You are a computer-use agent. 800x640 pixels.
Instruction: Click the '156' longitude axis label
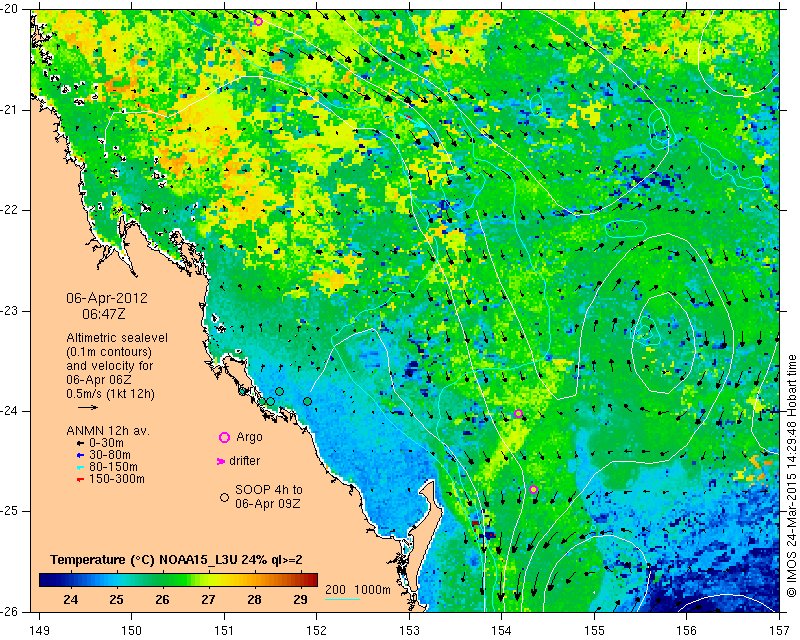tap(687, 631)
